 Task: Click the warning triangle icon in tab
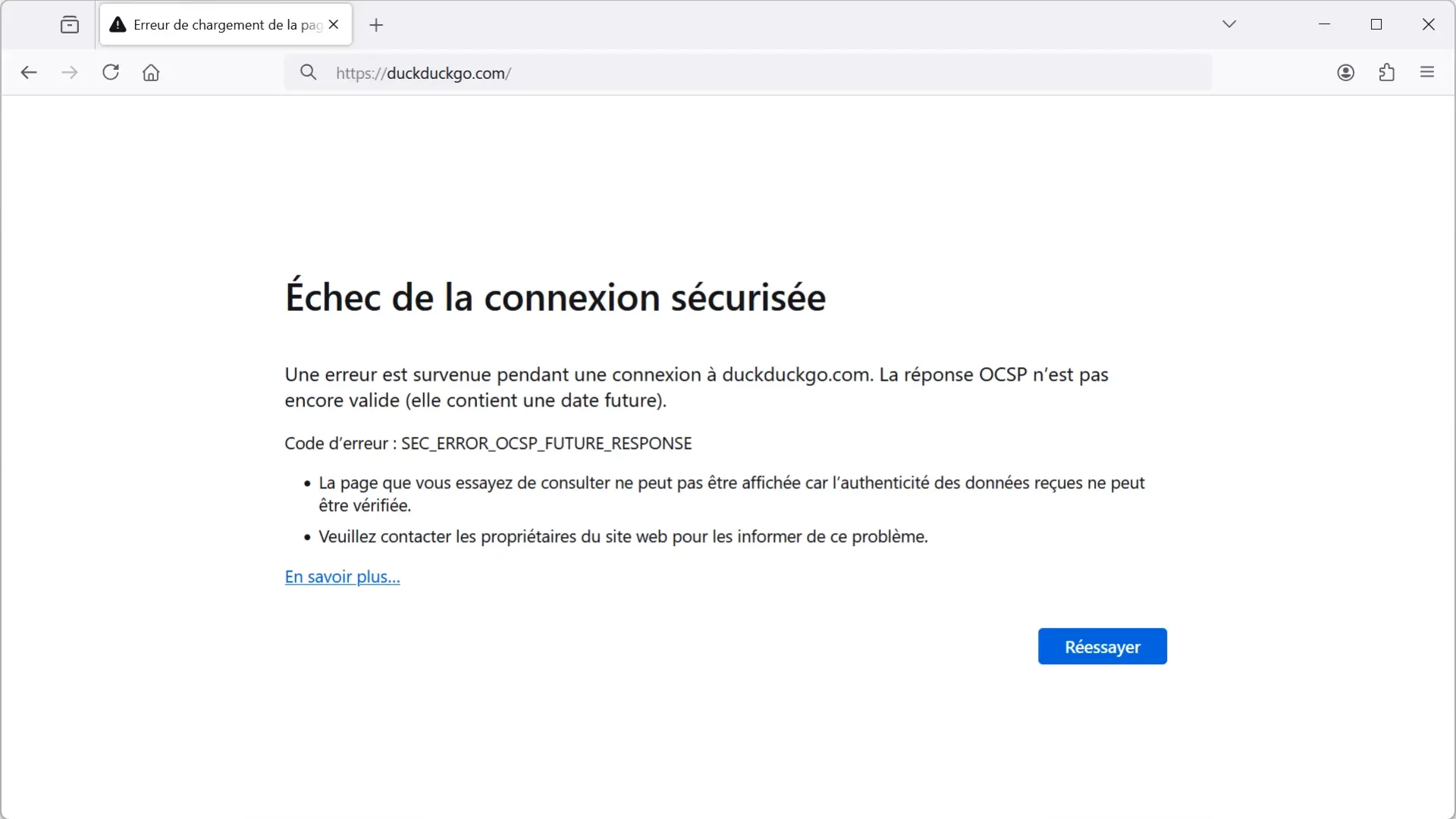pyautogui.click(x=118, y=24)
